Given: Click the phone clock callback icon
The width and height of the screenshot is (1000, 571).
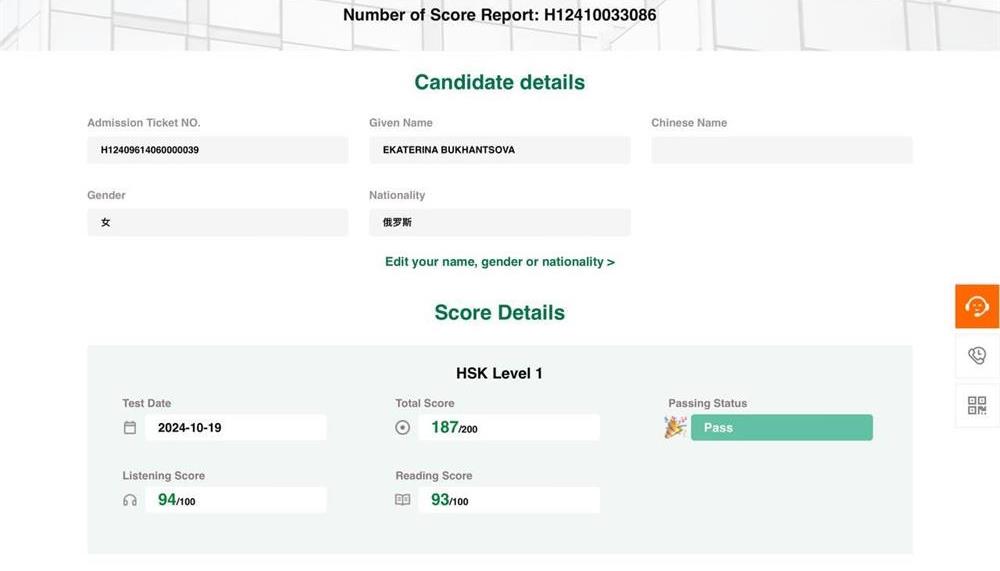Looking at the screenshot, I should pyautogui.click(x=976, y=355).
